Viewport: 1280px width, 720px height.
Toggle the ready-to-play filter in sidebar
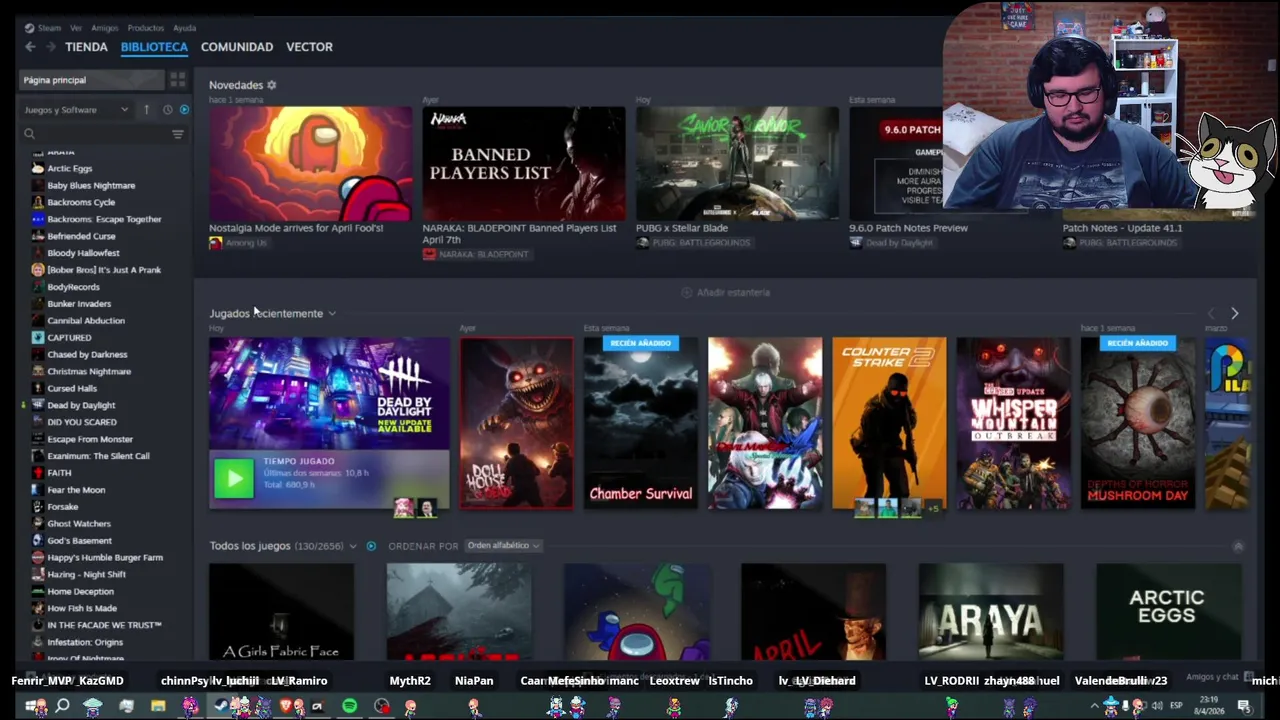(x=184, y=109)
